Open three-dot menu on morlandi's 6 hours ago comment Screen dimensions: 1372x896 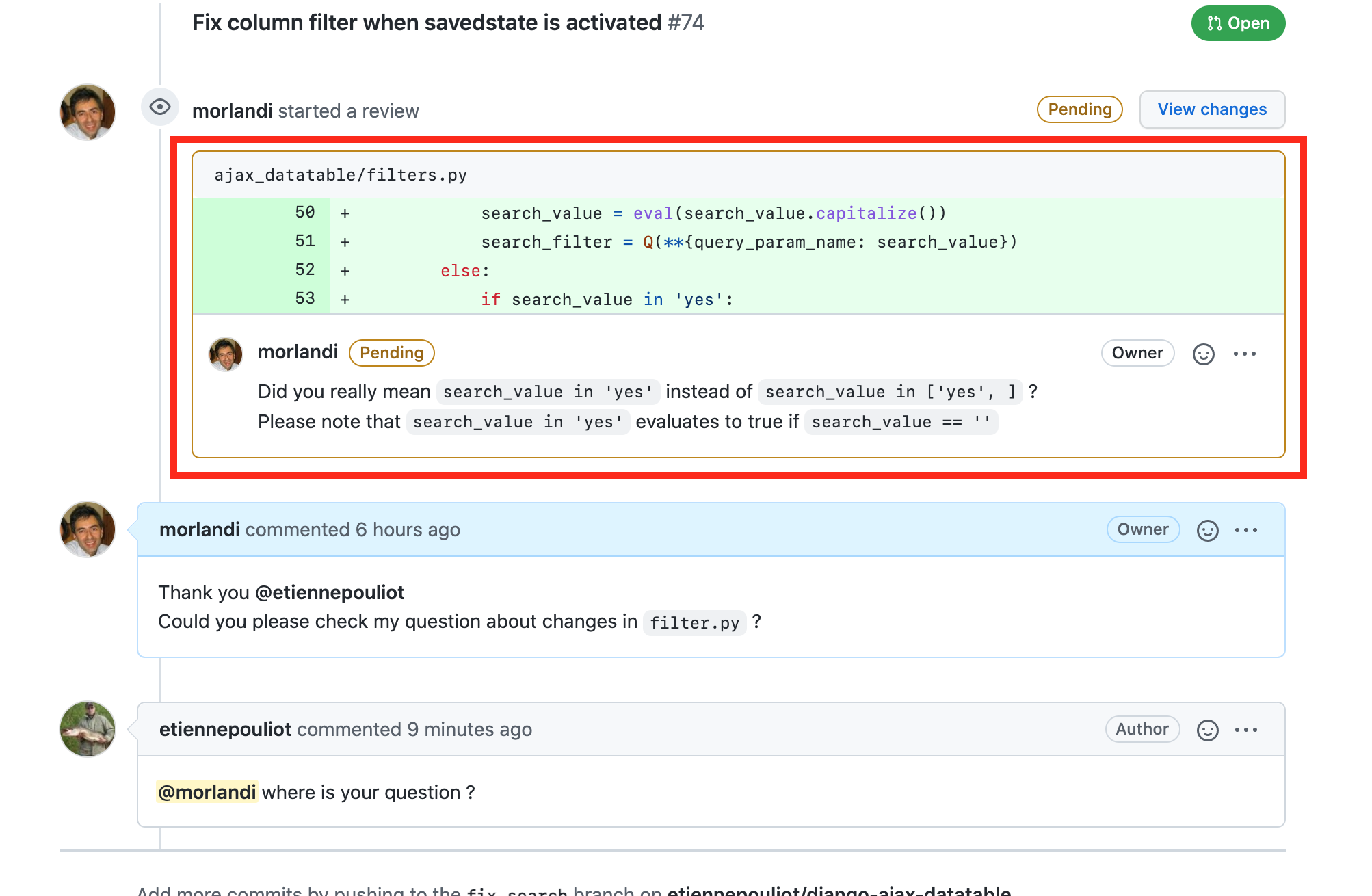click(1245, 530)
